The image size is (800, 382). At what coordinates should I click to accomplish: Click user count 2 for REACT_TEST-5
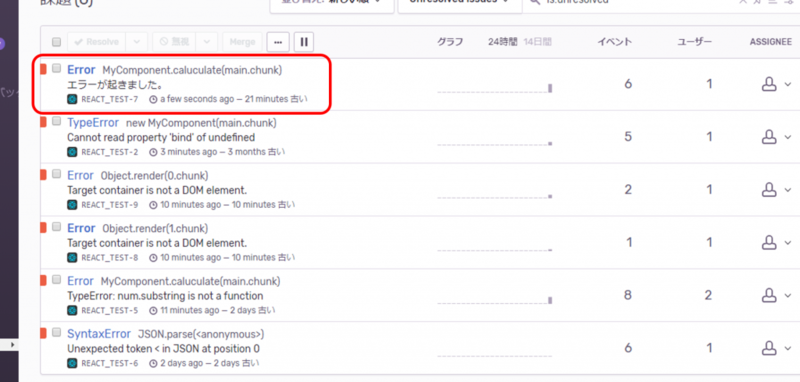coord(709,295)
